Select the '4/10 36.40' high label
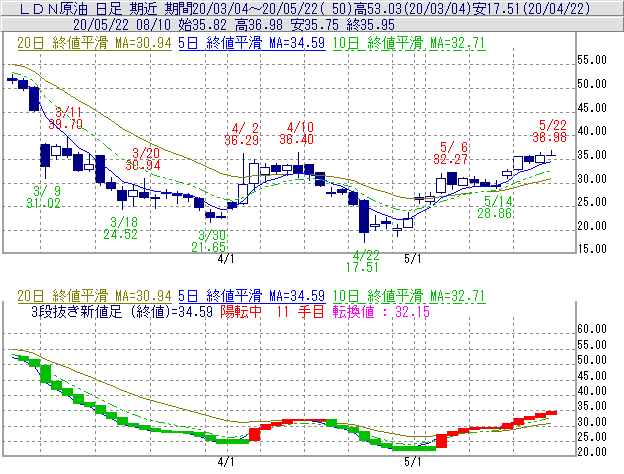The height and width of the screenshot is (474, 624). click(x=296, y=133)
